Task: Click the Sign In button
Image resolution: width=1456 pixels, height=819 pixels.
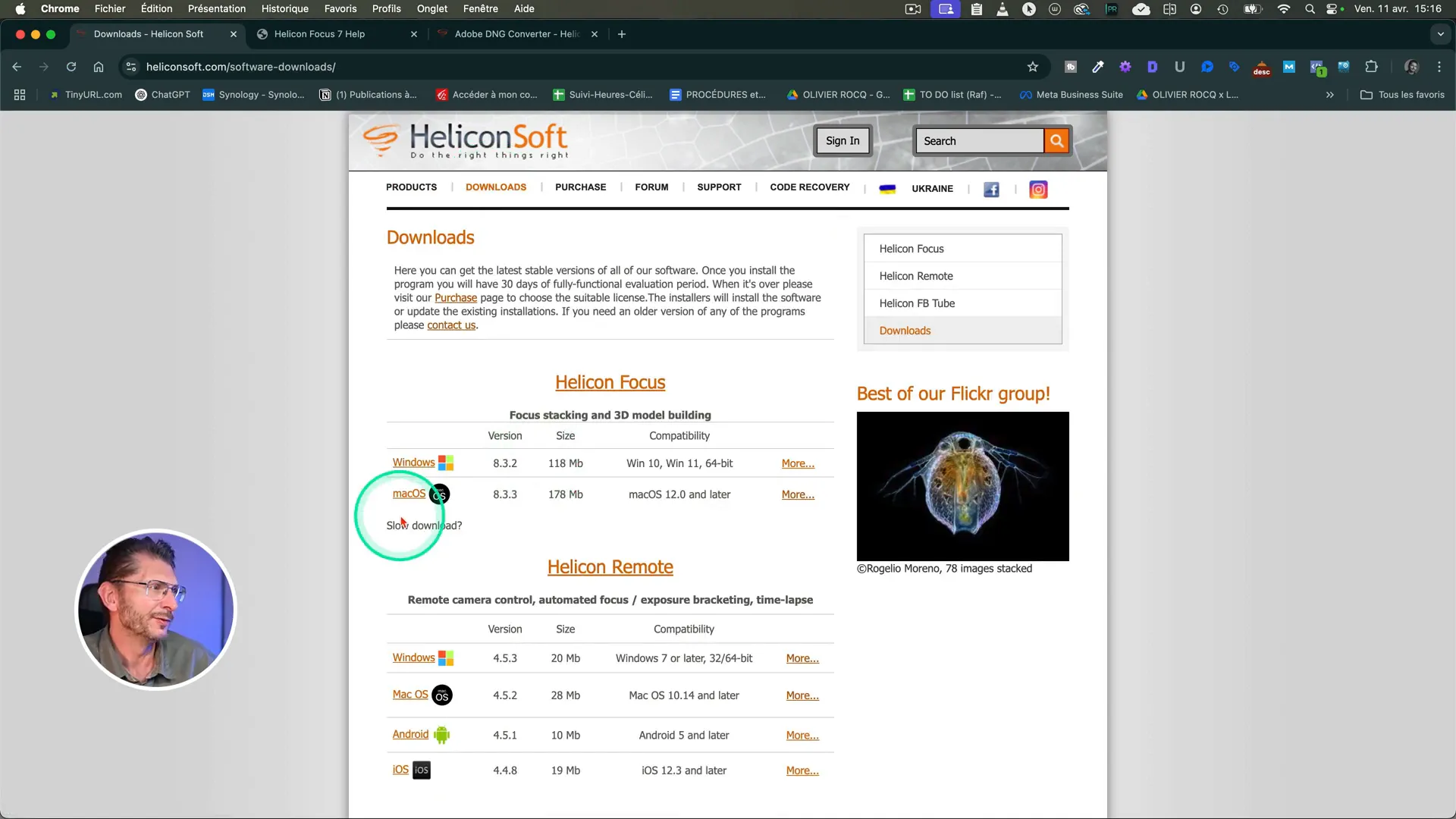Action: tap(843, 141)
